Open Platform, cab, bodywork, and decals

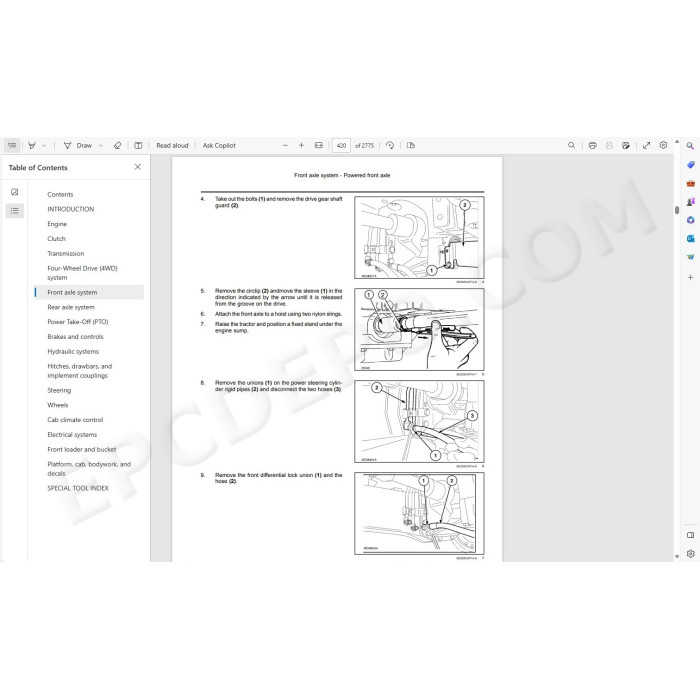[x=89, y=469]
